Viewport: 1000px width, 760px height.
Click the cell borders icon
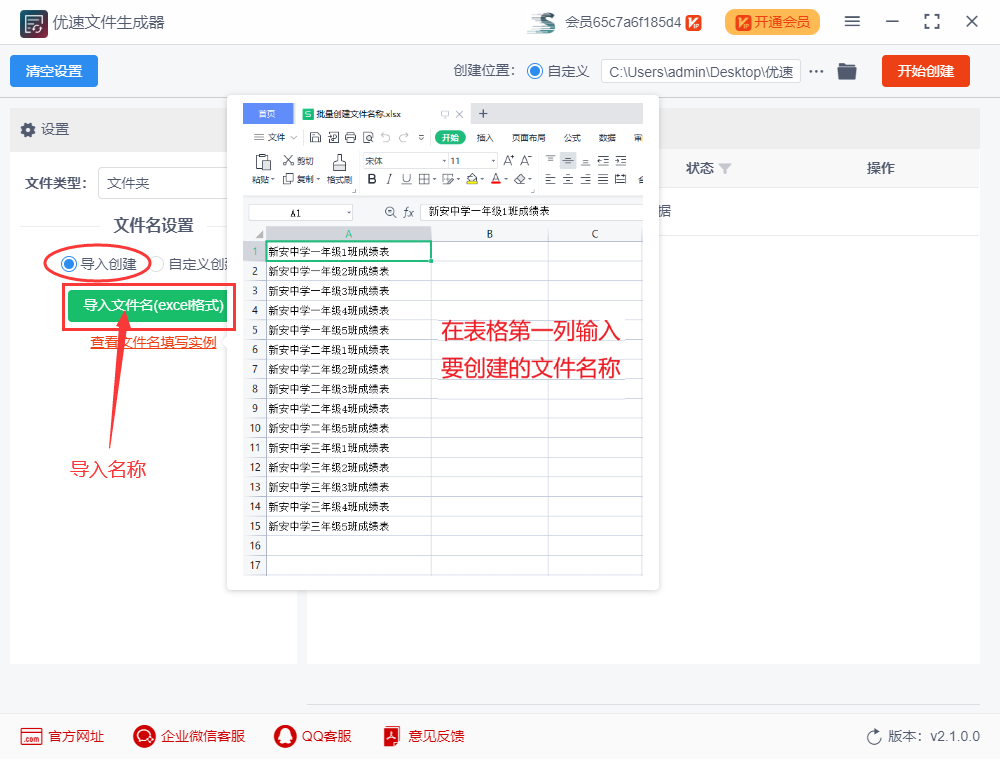pyautogui.click(x=424, y=179)
